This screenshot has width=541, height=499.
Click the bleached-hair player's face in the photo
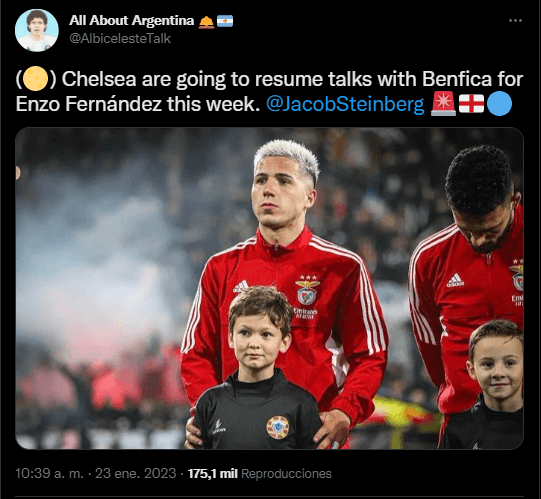280,195
